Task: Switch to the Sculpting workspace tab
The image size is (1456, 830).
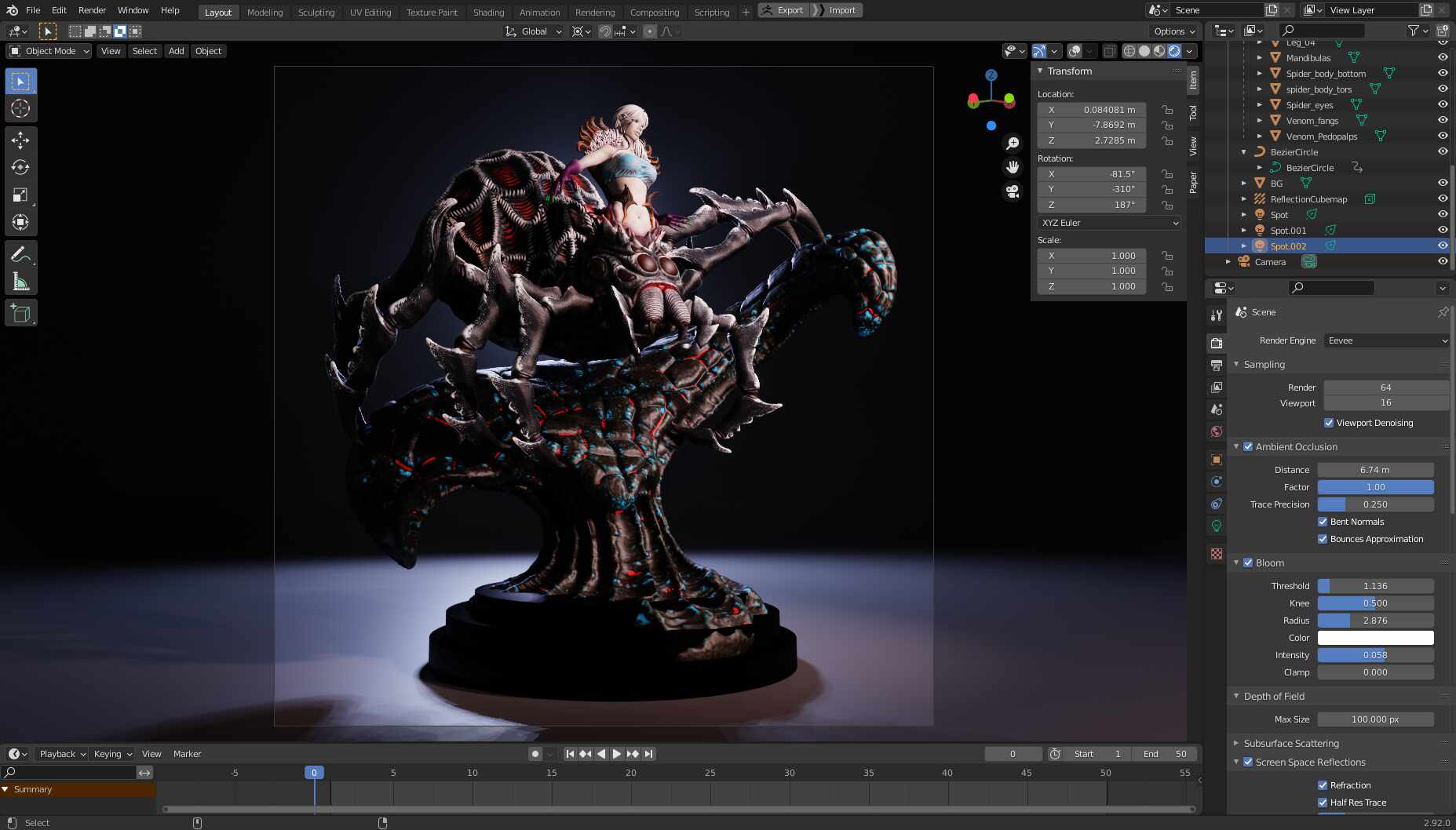Action: [x=316, y=12]
